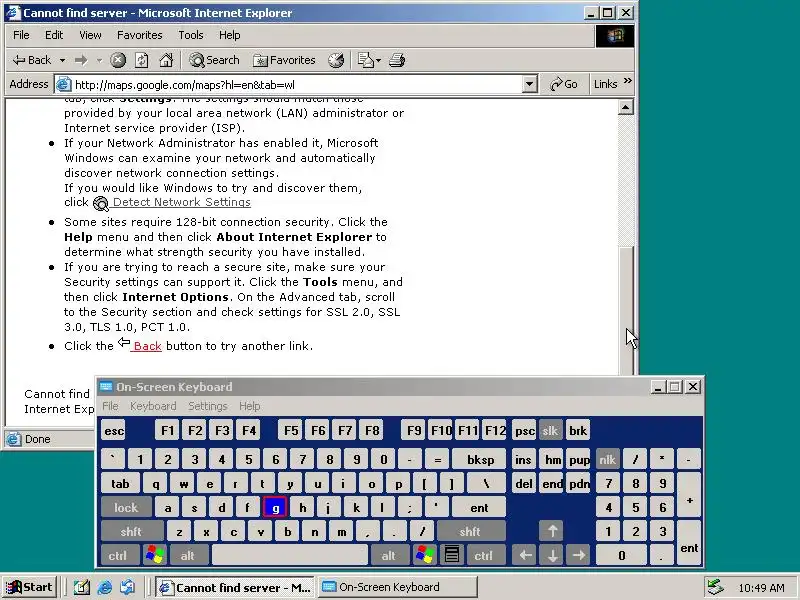Click the Print icon in the toolbar
Screen dimensions: 800x600
397,60
